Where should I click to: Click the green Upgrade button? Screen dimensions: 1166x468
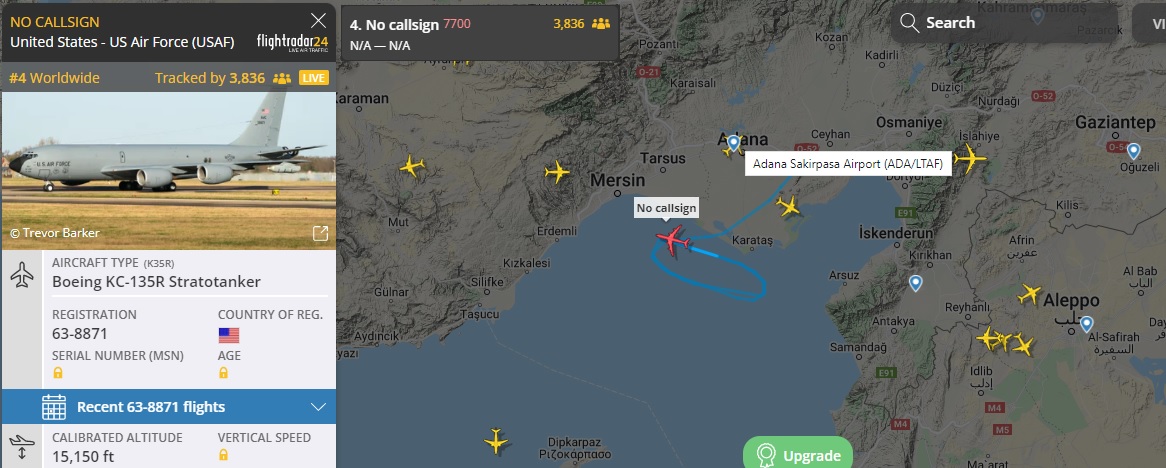coord(798,455)
